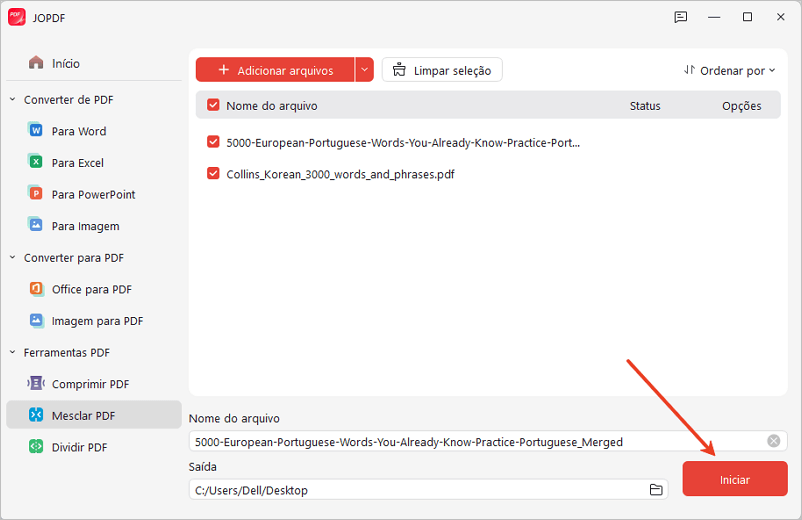
Task: Browse output folder with folder icon
Action: [656, 490]
